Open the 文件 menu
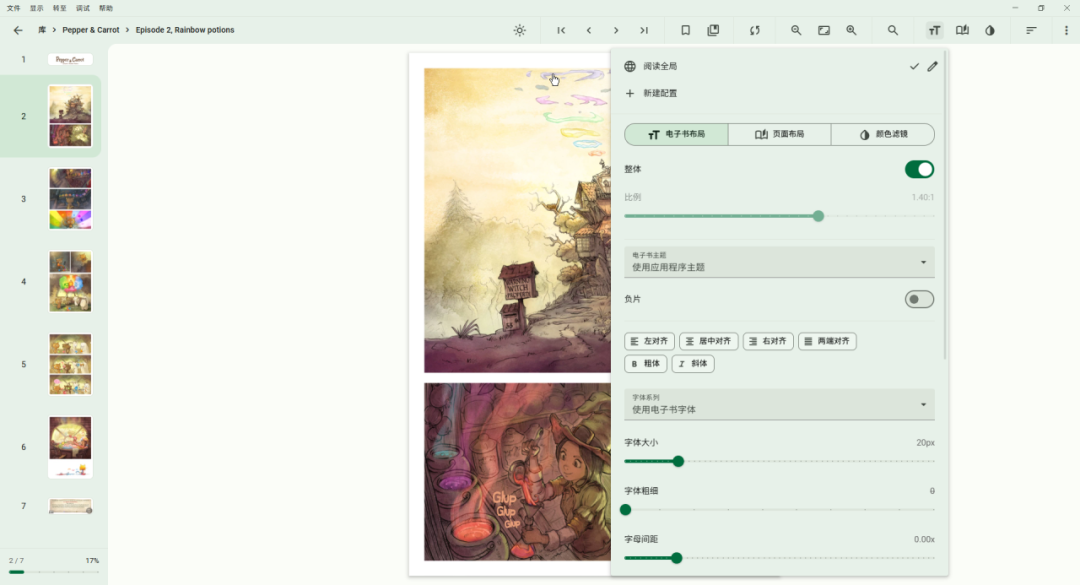This screenshot has height=585, width=1080. click(13, 8)
